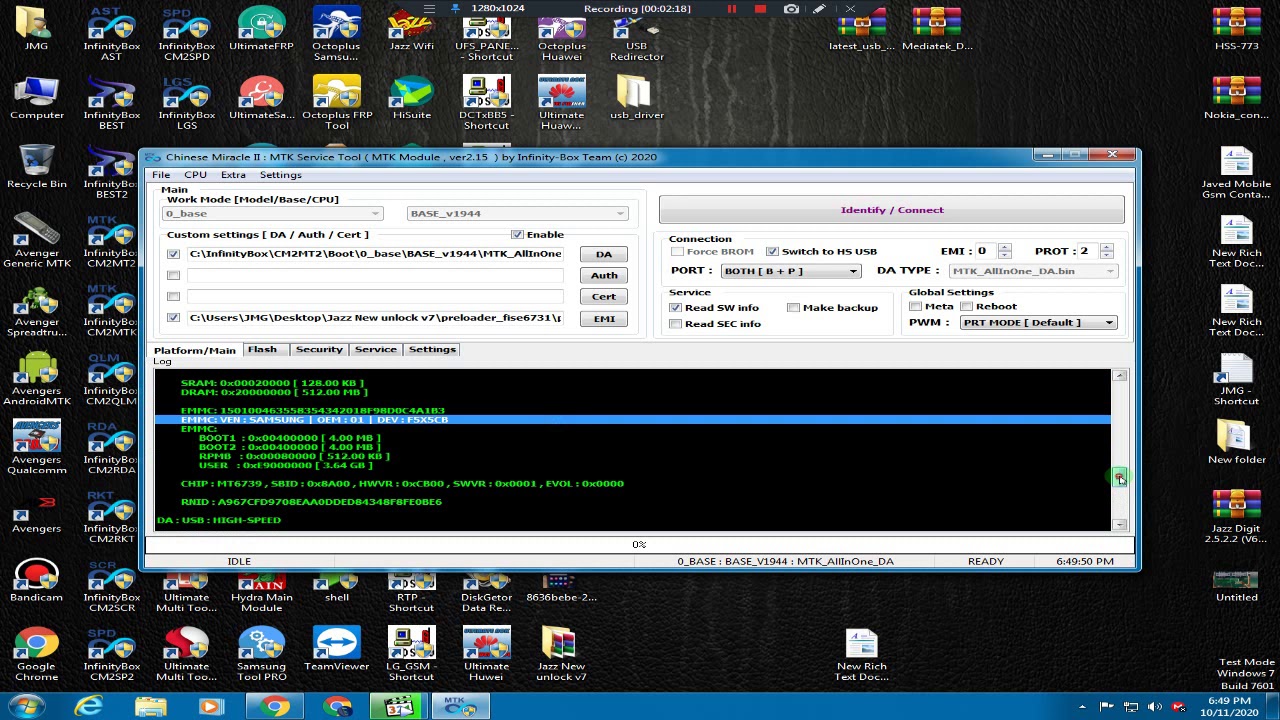Launch Jazz Wifi desktop icon
The height and width of the screenshot is (720, 1280).
point(411,30)
